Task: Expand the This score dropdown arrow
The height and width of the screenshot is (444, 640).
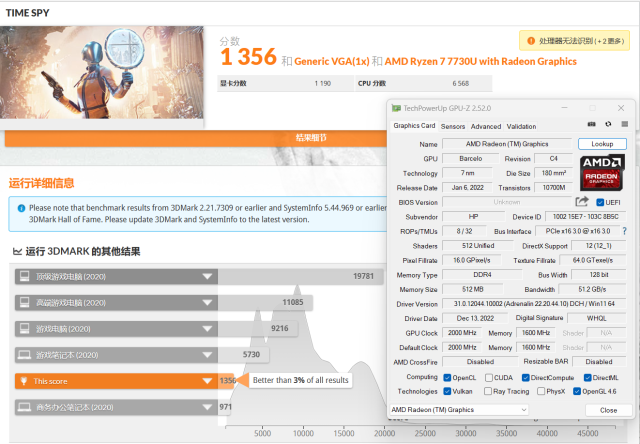Action: (x=207, y=381)
